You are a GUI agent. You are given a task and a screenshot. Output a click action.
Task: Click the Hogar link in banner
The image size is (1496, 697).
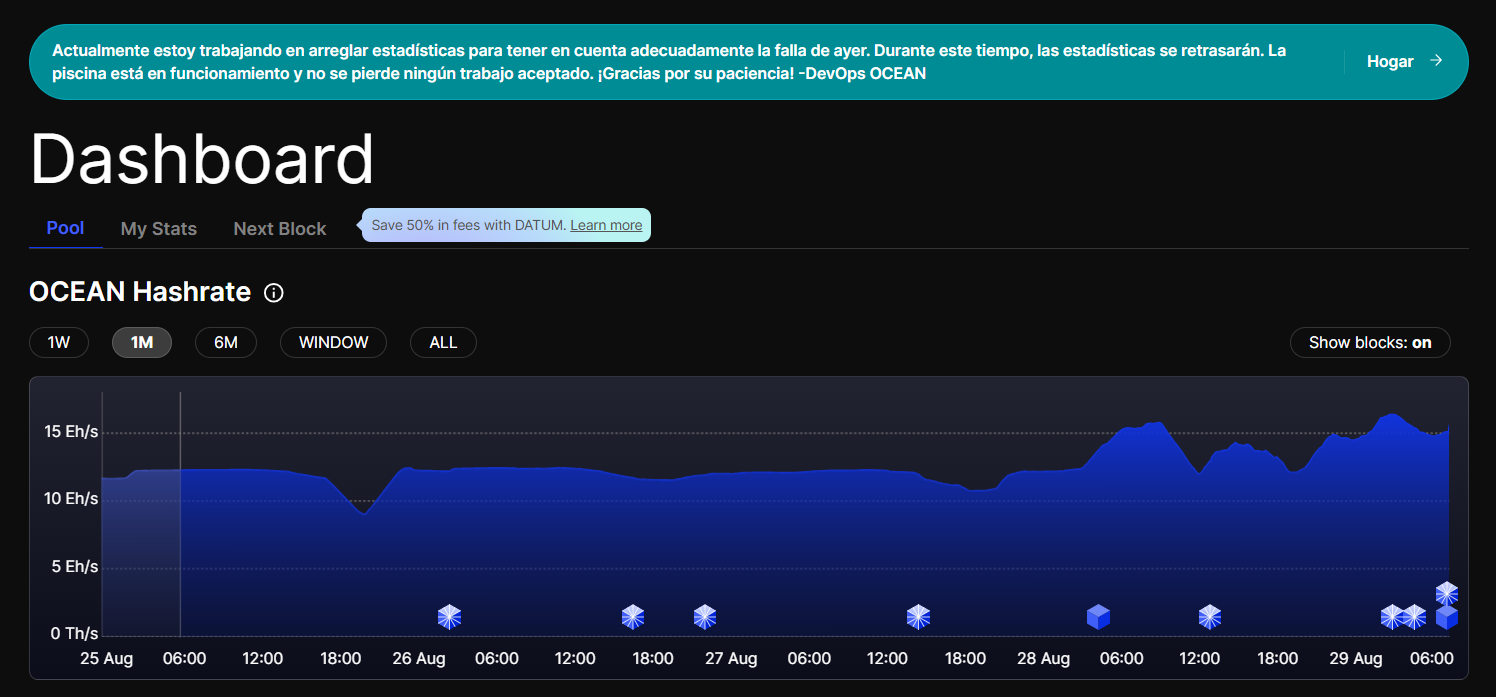(1389, 61)
